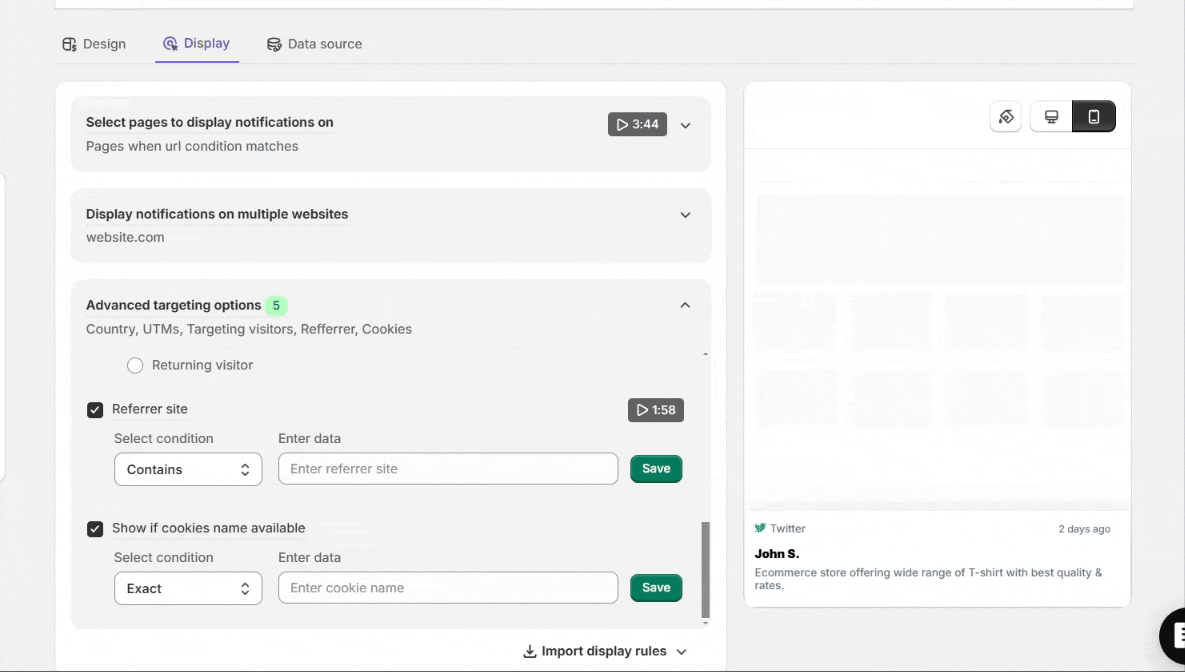
Task: Open the Exact condition dropdown
Action: click(x=188, y=589)
